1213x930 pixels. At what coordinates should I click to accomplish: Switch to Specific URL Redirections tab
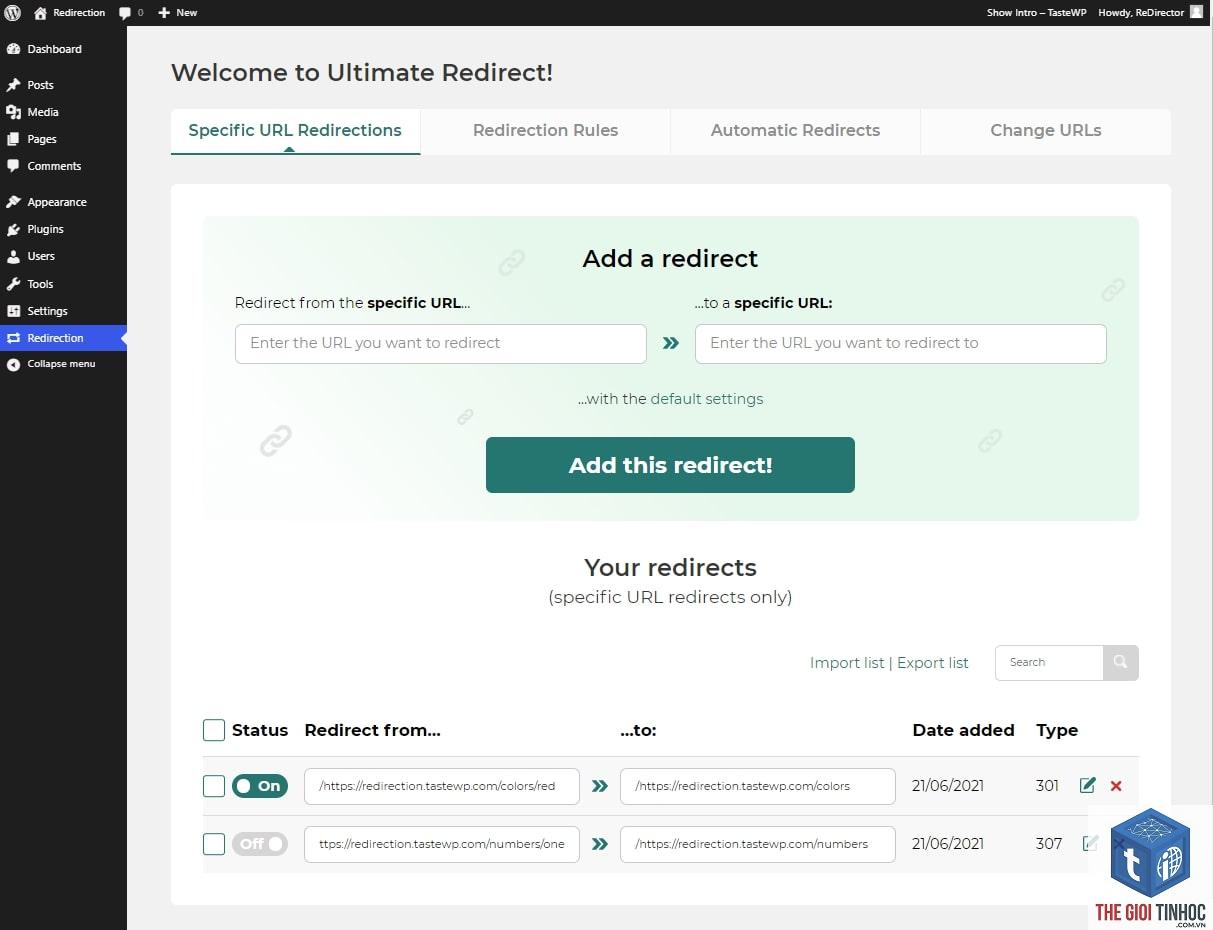coord(295,131)
